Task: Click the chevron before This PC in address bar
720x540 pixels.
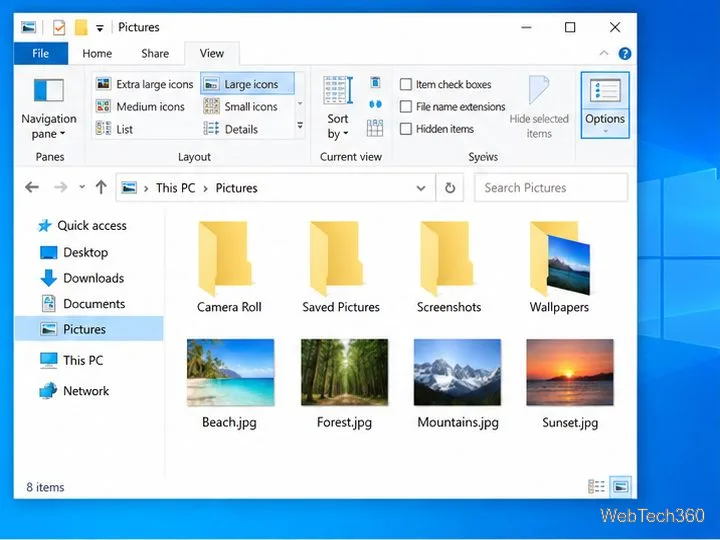Action: pos(146,188)
